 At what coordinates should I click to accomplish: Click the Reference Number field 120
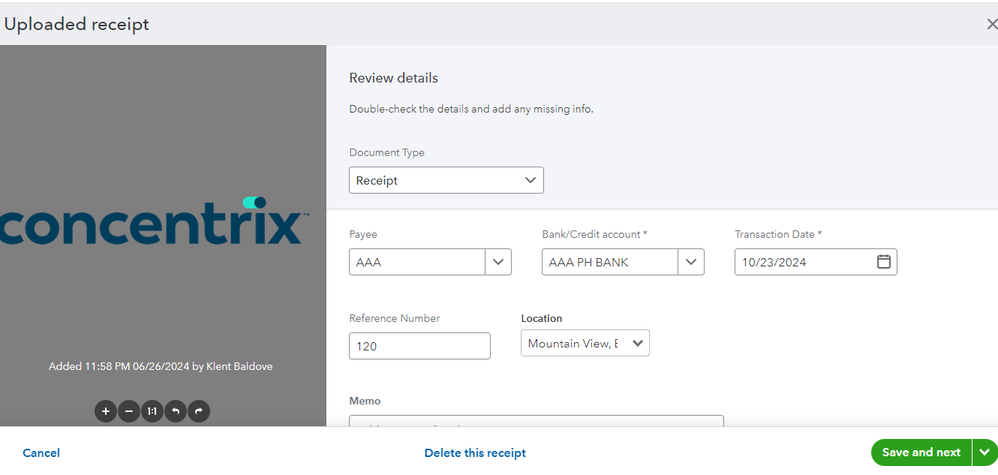click(x=419, y=346)
